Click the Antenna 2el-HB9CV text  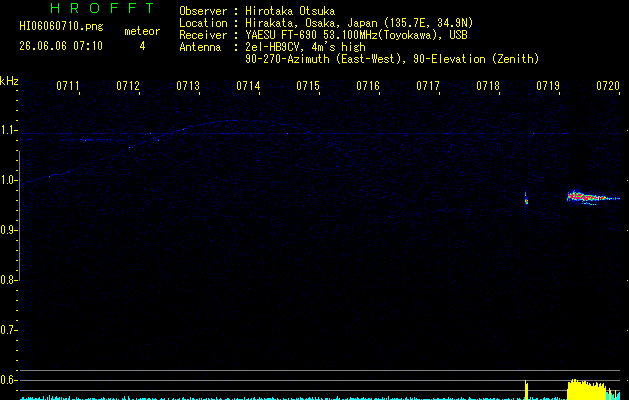coord(272,47)
